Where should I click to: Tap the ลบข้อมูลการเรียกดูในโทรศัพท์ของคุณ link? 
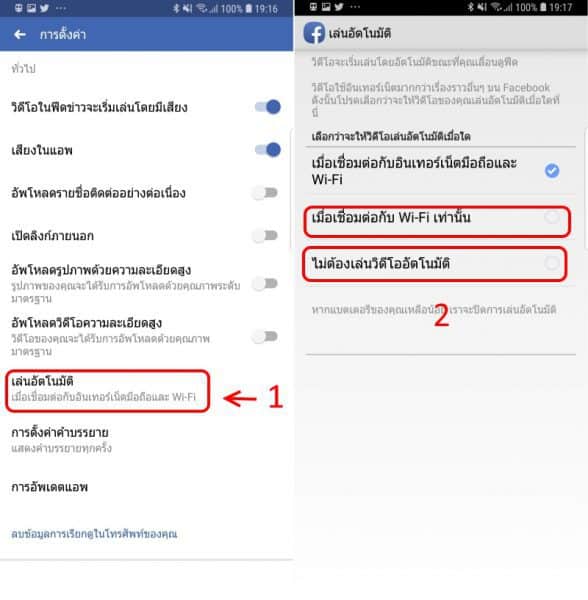(94, 534)
